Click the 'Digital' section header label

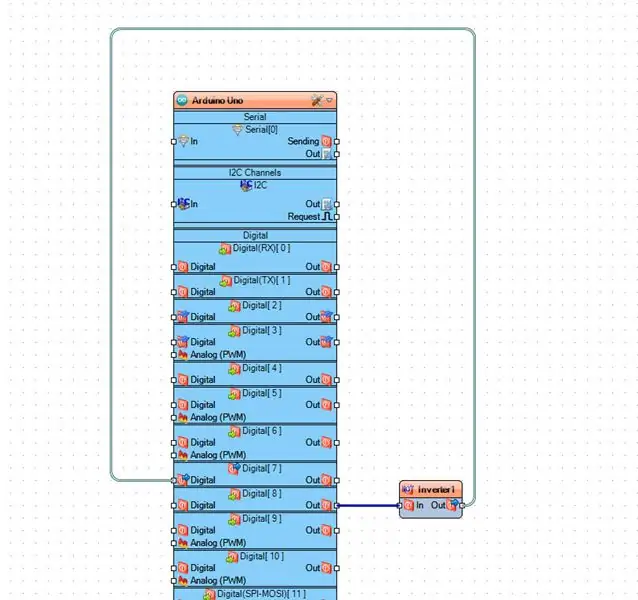pyautogui.click(x=255, y=235)
